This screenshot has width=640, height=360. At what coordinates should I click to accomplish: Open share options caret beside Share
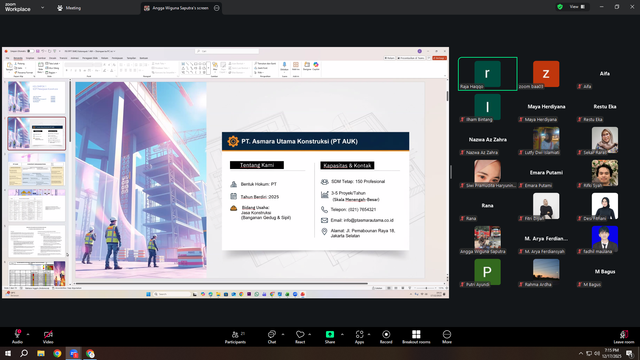[x=342, y=334]
